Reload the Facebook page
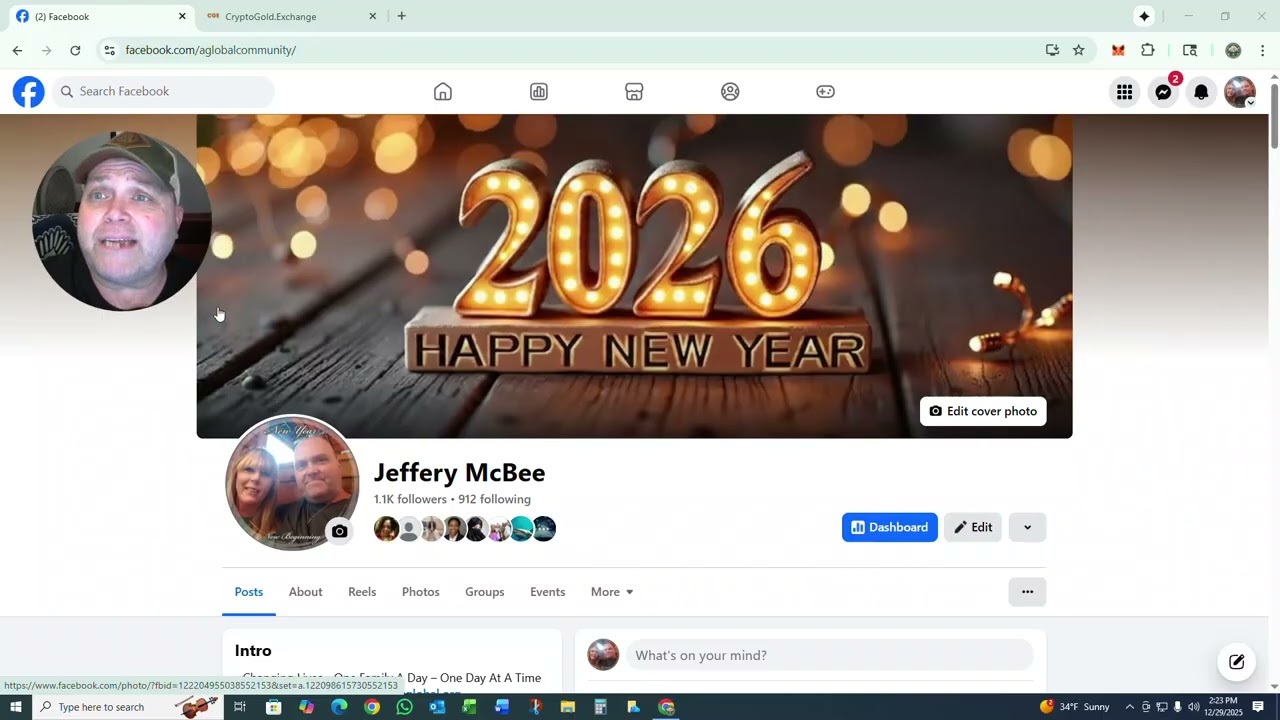 pyautogui.click(x=75, y=50)
